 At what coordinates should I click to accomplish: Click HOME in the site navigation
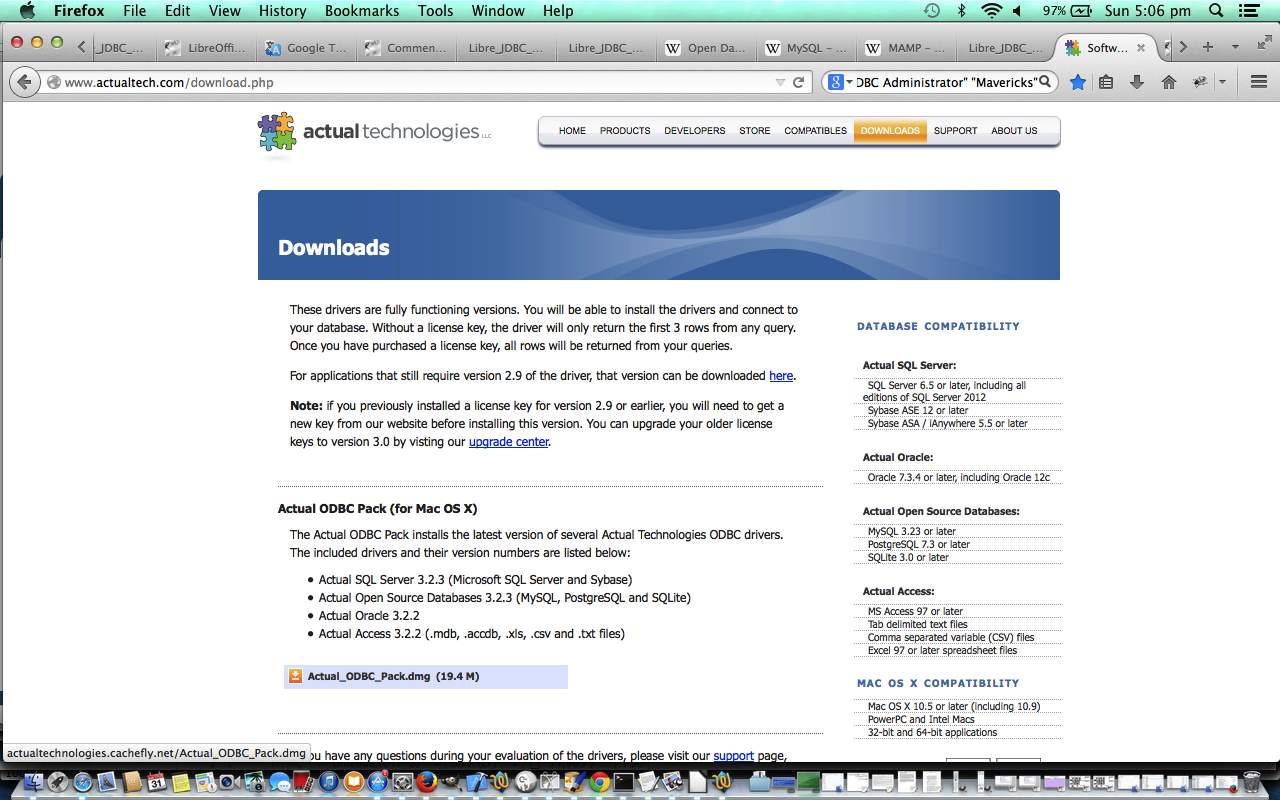pos(572,131)
